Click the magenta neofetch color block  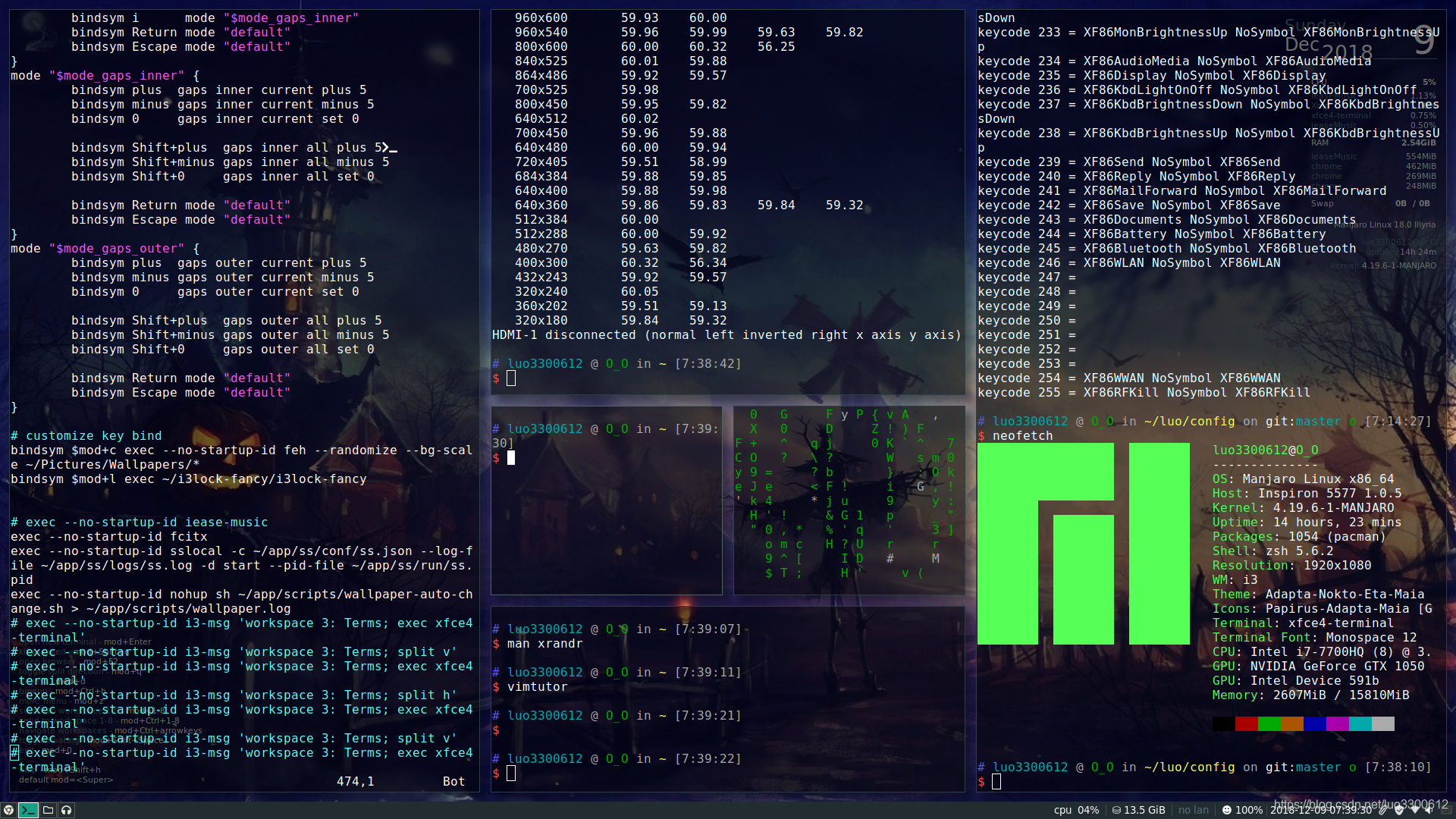point(1338,723)
